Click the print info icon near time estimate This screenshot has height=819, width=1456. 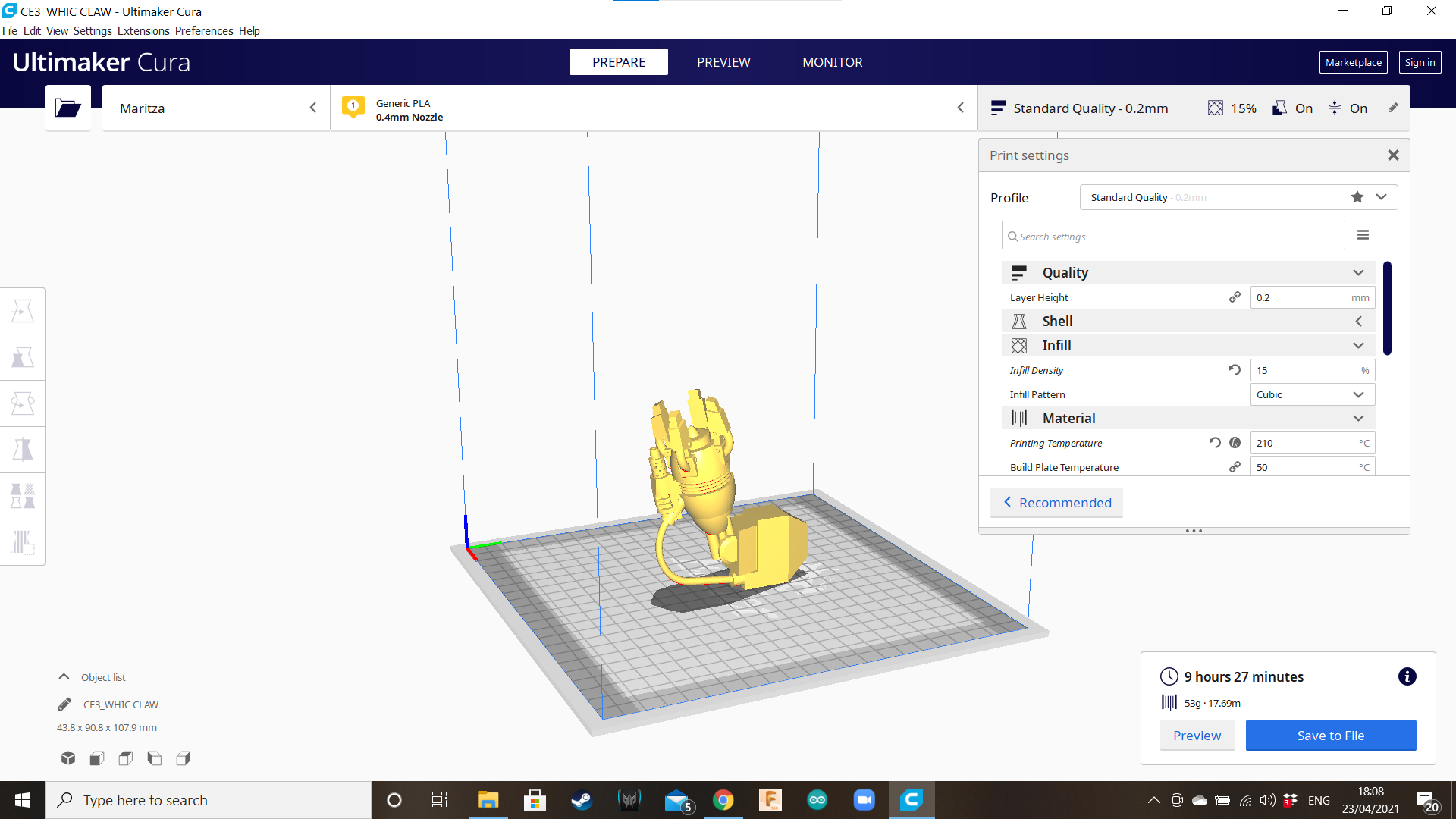pyautogui.click(x=1407, y=676)
